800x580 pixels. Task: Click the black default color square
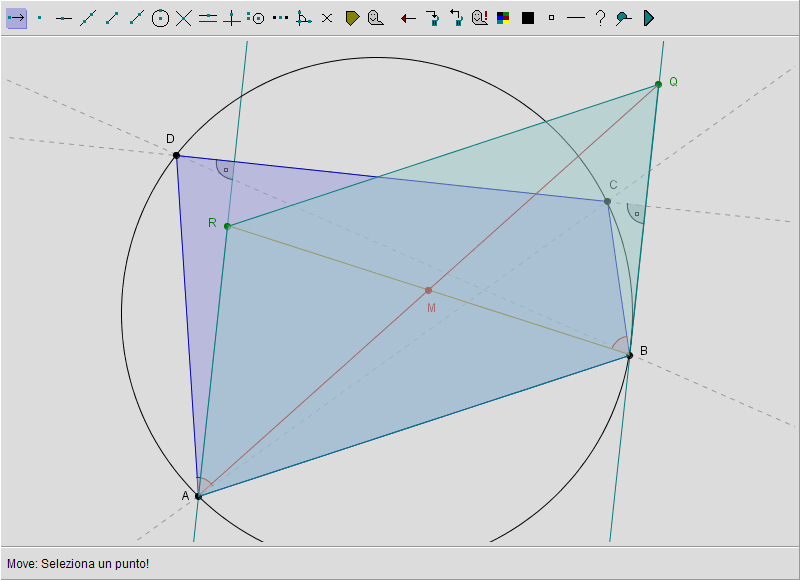pyautogui.click(x=528, y=18)
